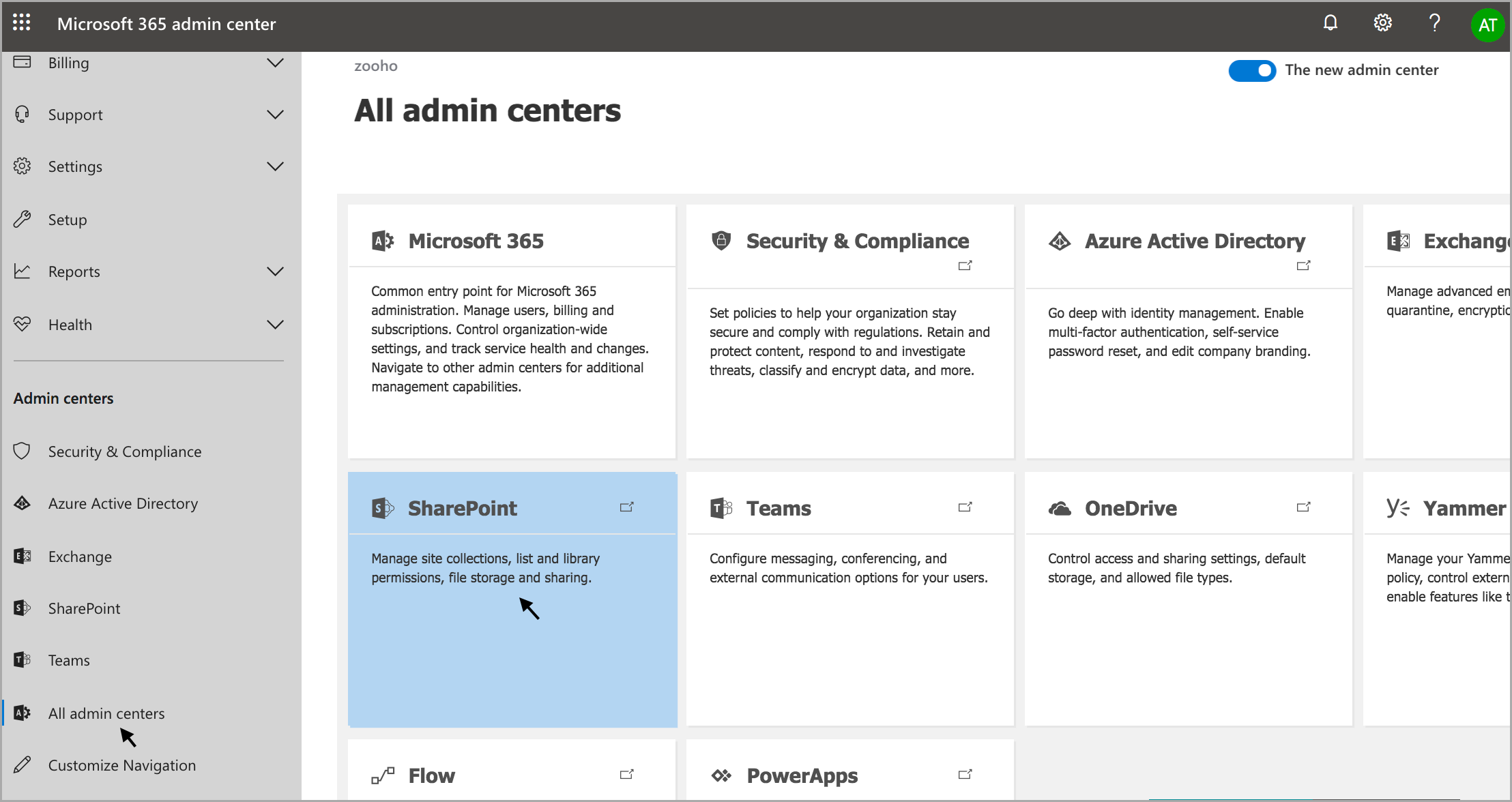Open the PowerApps admin center card

802,775
